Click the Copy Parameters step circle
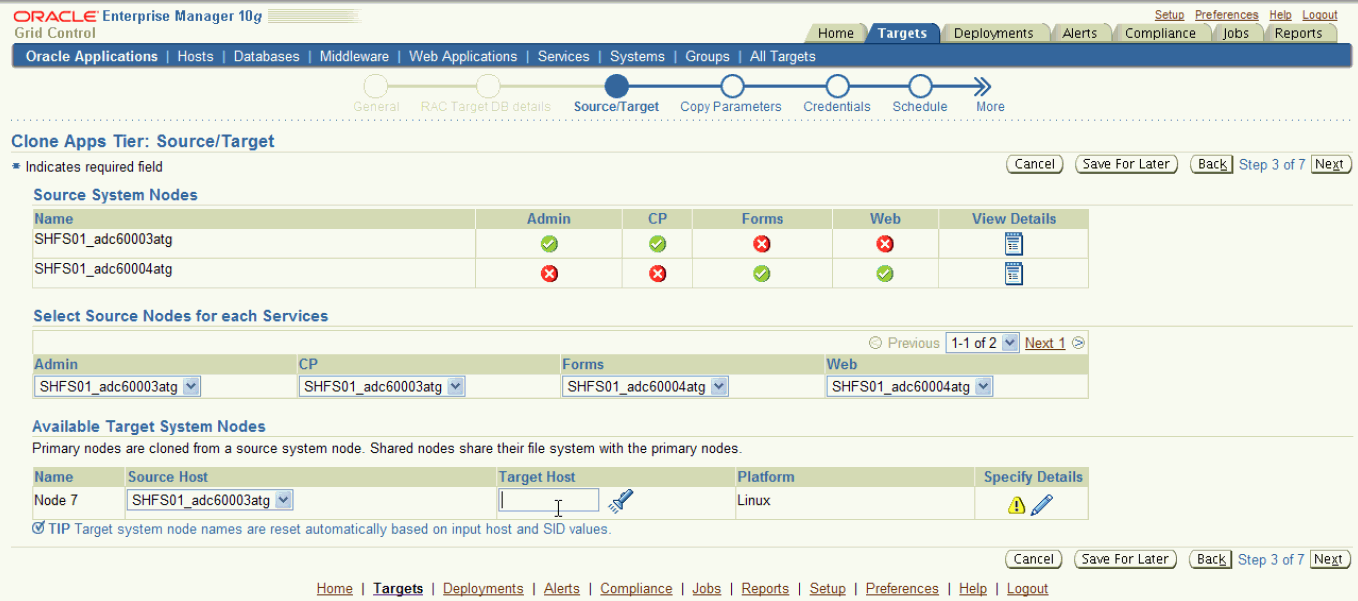1358x601 pixels. click(732, 87)
